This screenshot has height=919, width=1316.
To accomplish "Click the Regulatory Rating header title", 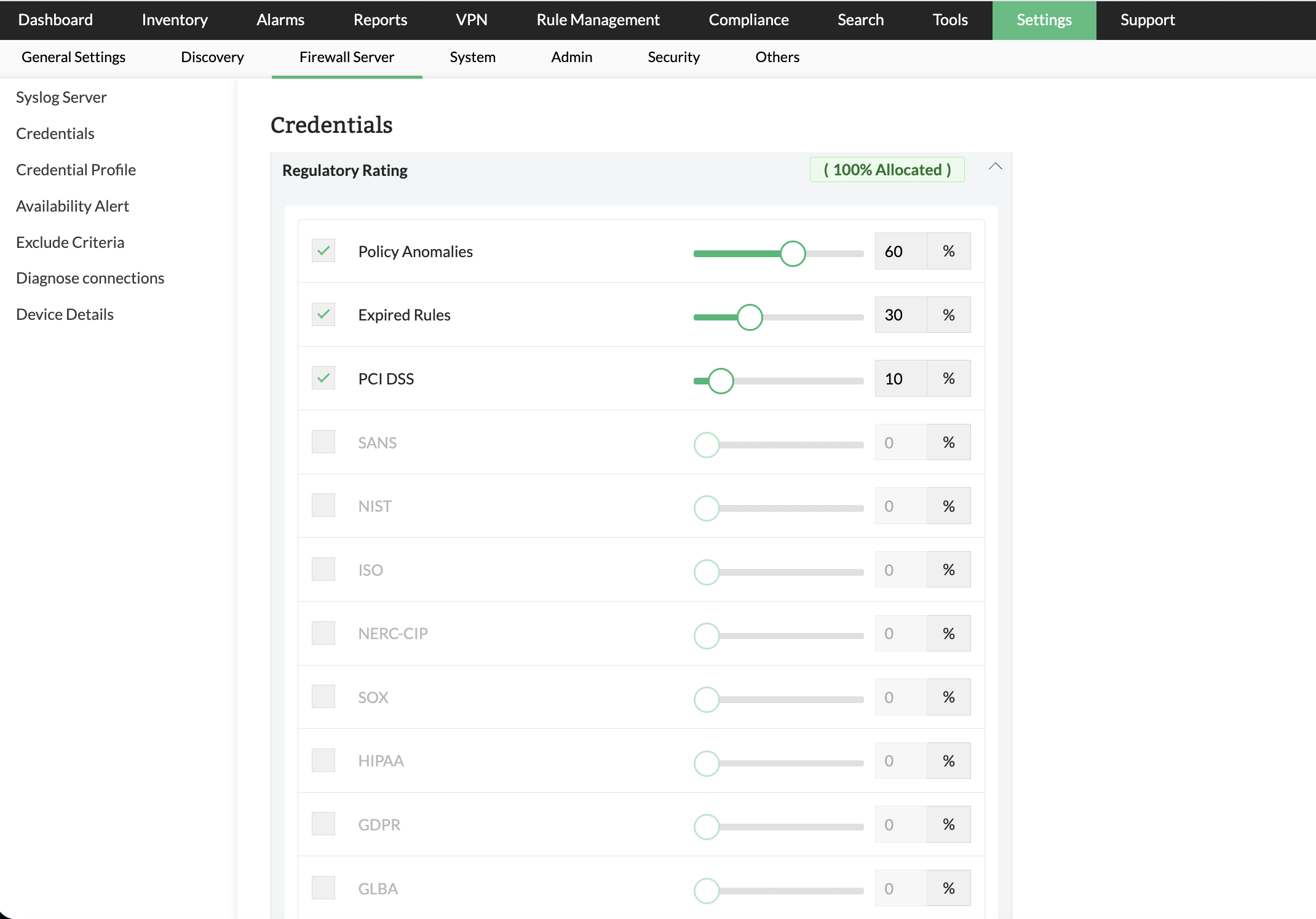I will [344, 170].
